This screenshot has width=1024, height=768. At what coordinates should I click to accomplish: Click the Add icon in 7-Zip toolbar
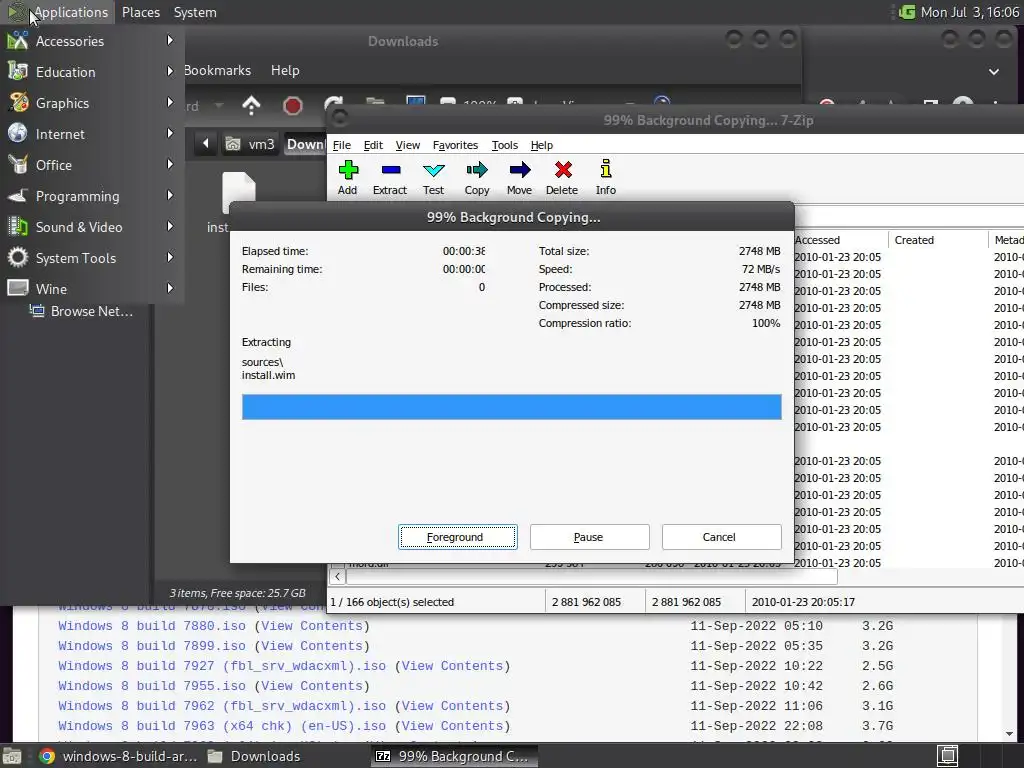click(x=348, y=170)
